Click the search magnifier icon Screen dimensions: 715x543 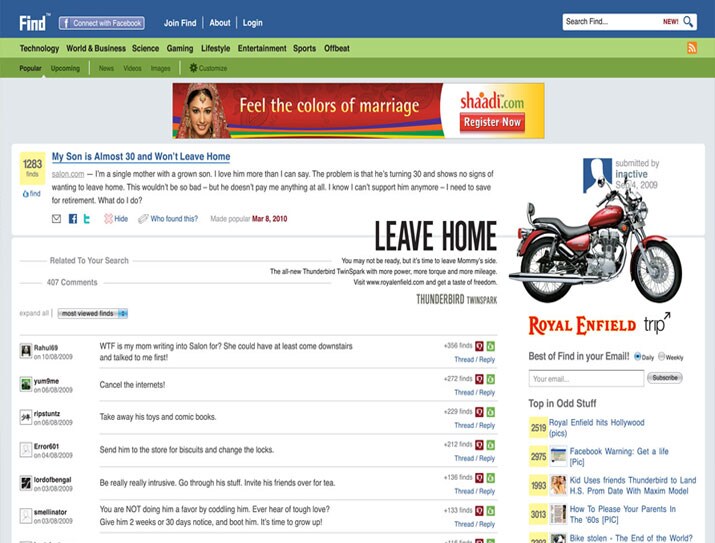[688, 21]
